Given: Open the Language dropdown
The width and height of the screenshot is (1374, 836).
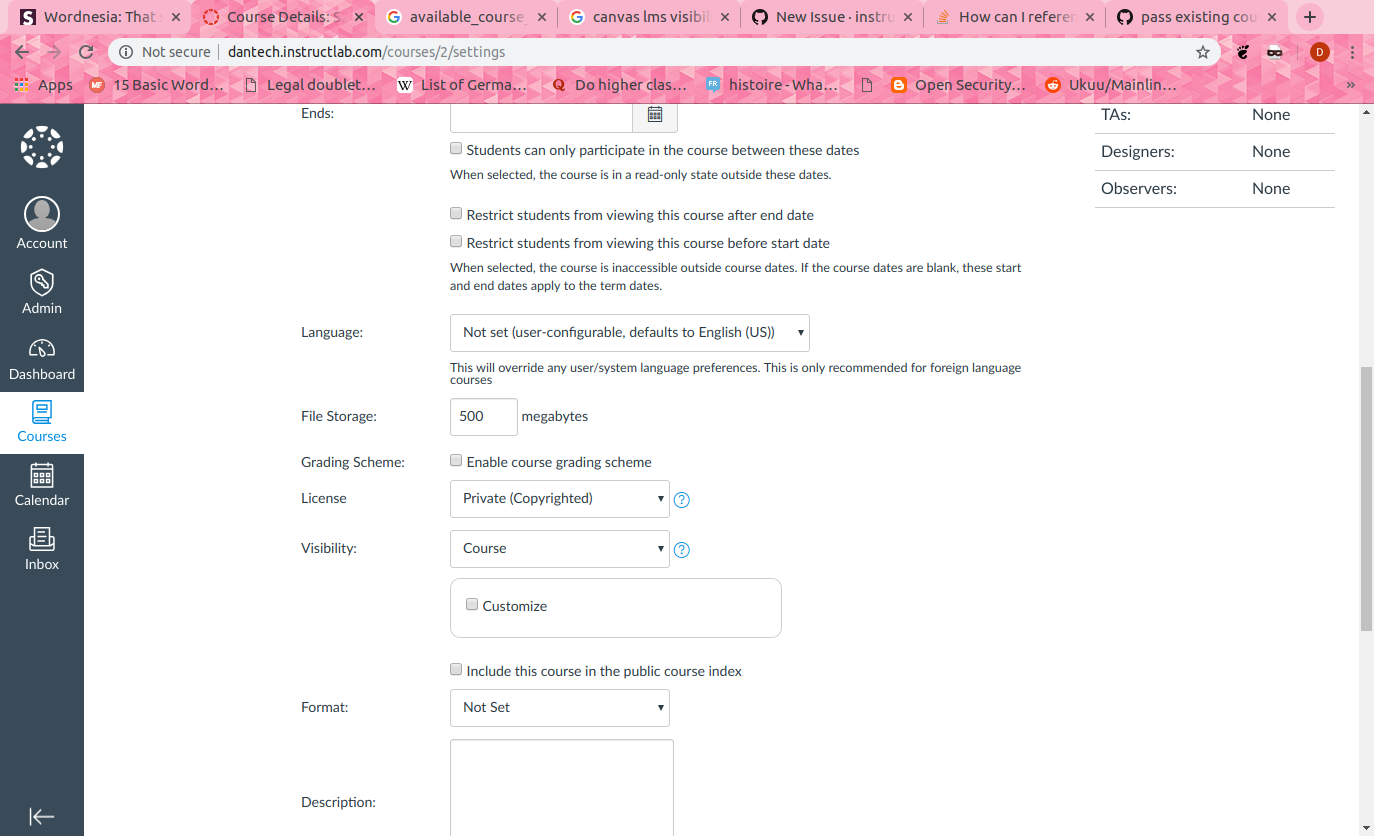Looking at the screenshot, I should (x=629, y=332).
